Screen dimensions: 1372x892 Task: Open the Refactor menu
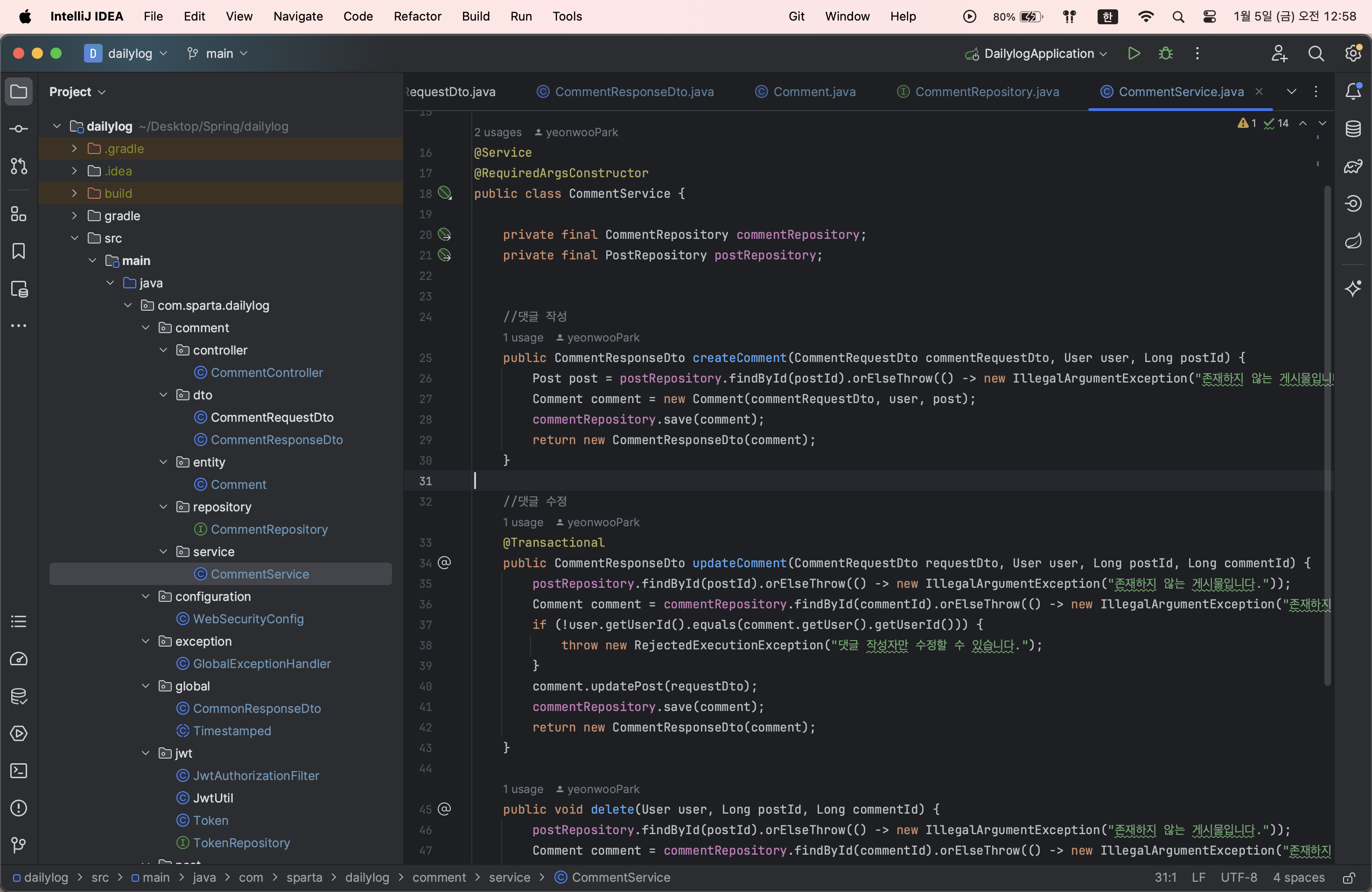tap(417, 16)
